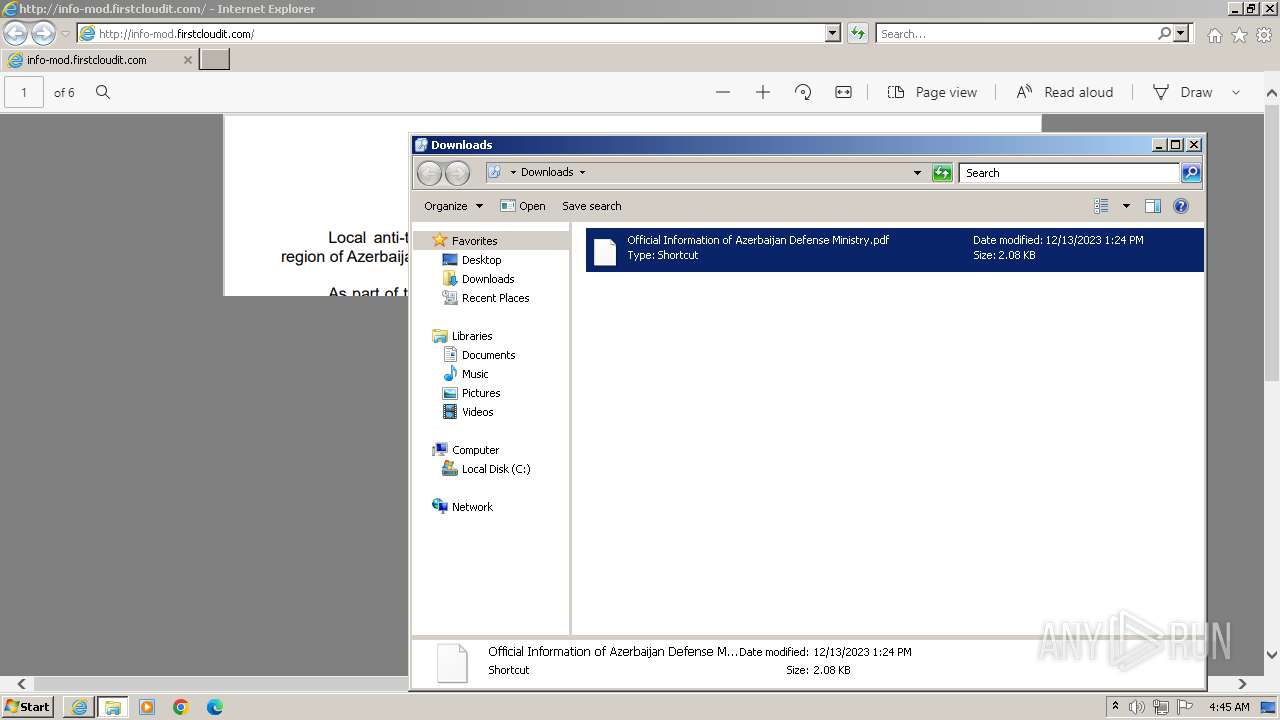Start Read aloud for the PDF
Image resolution: width=1280 pixels, height=720 pixels.
1064,92
